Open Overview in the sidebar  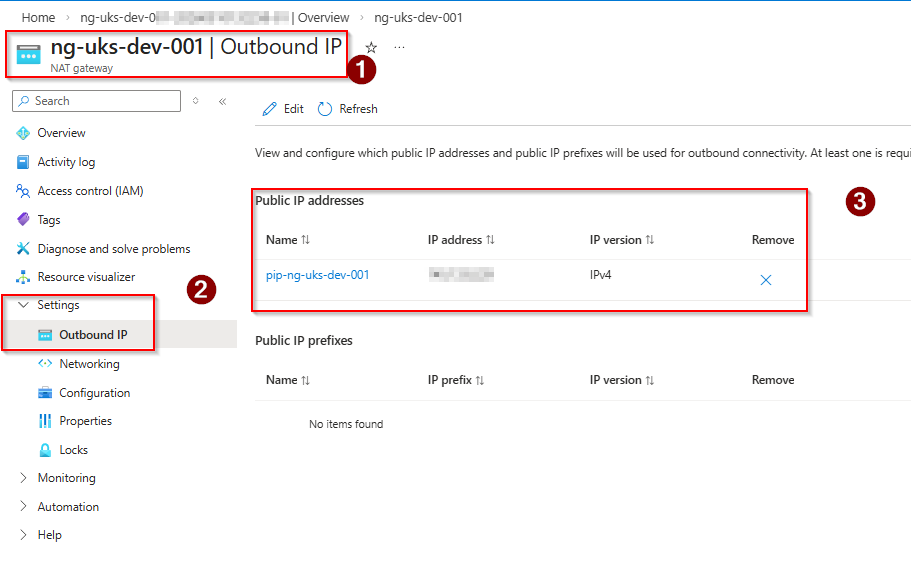pos(62,133)
